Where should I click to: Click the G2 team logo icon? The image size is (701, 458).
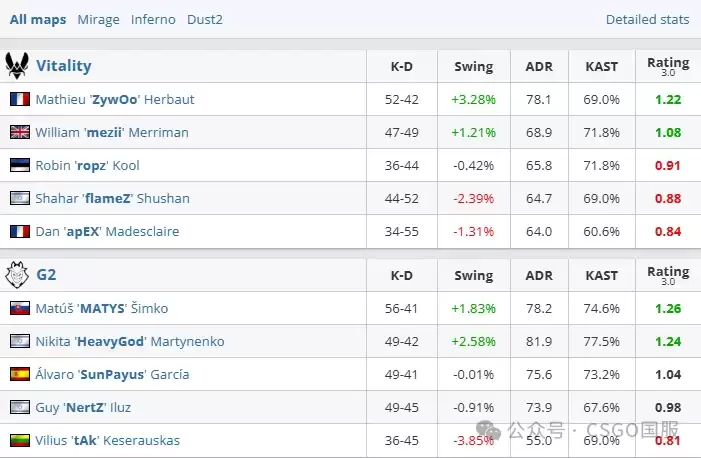17,275
